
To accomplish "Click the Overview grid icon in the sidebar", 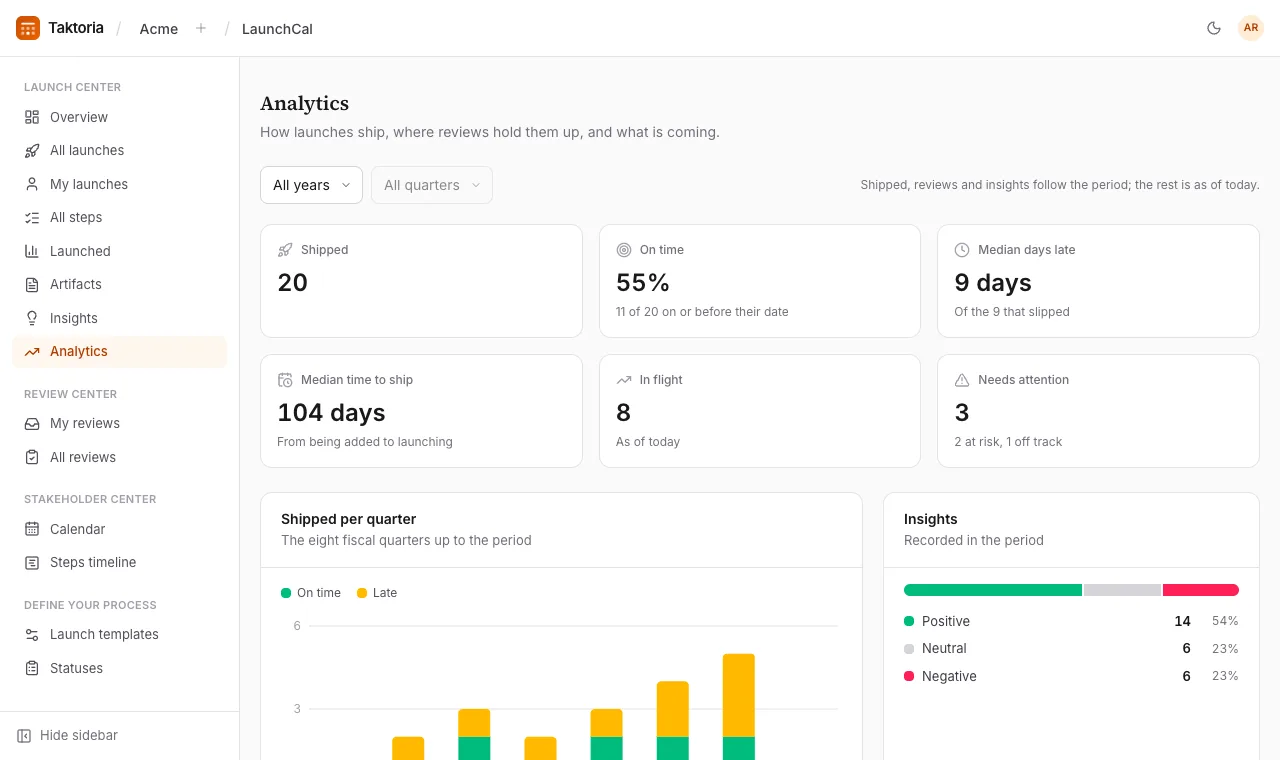I will [32, 117].
